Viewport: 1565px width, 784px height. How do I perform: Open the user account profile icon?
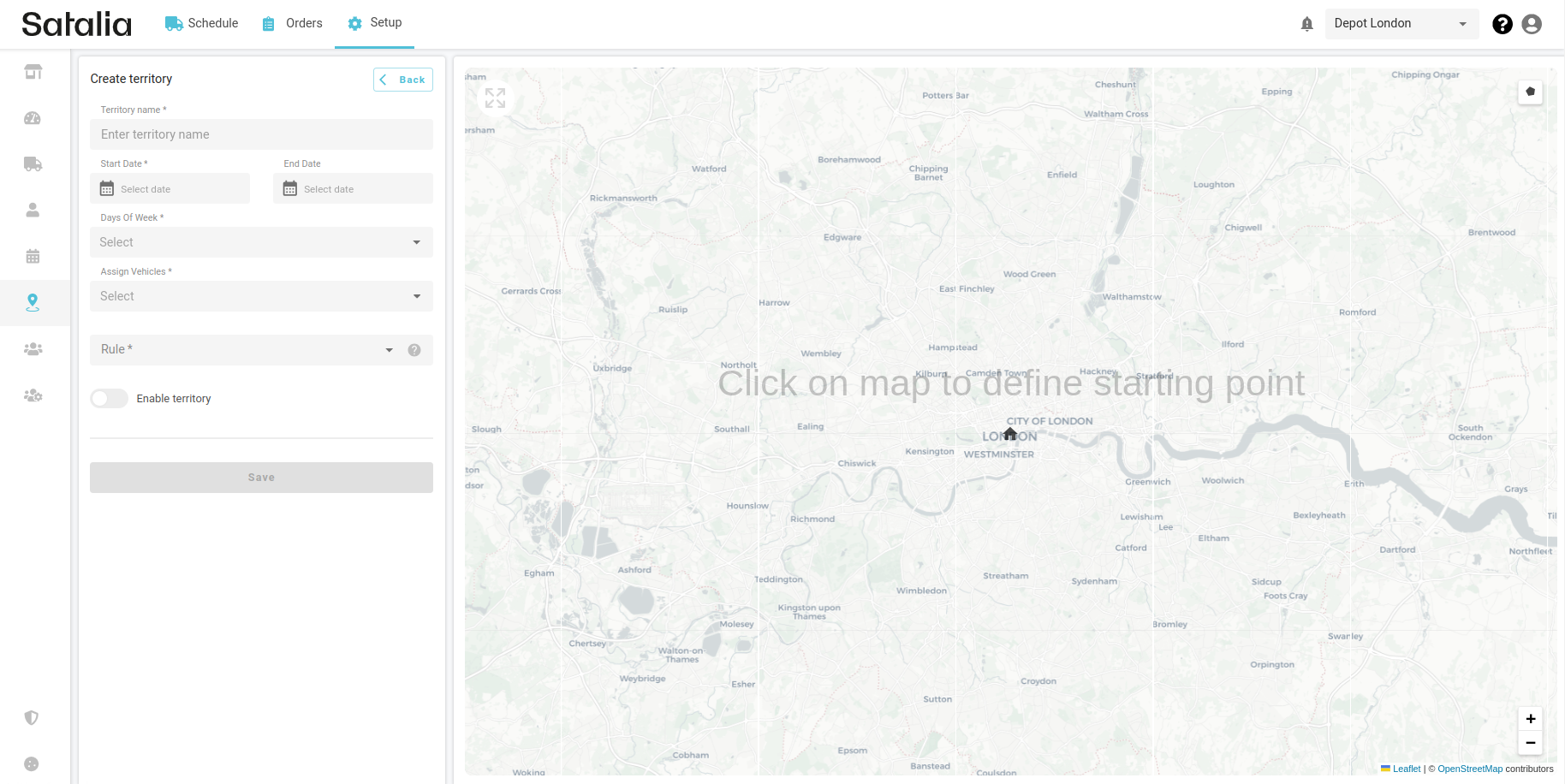(1532, 24)
